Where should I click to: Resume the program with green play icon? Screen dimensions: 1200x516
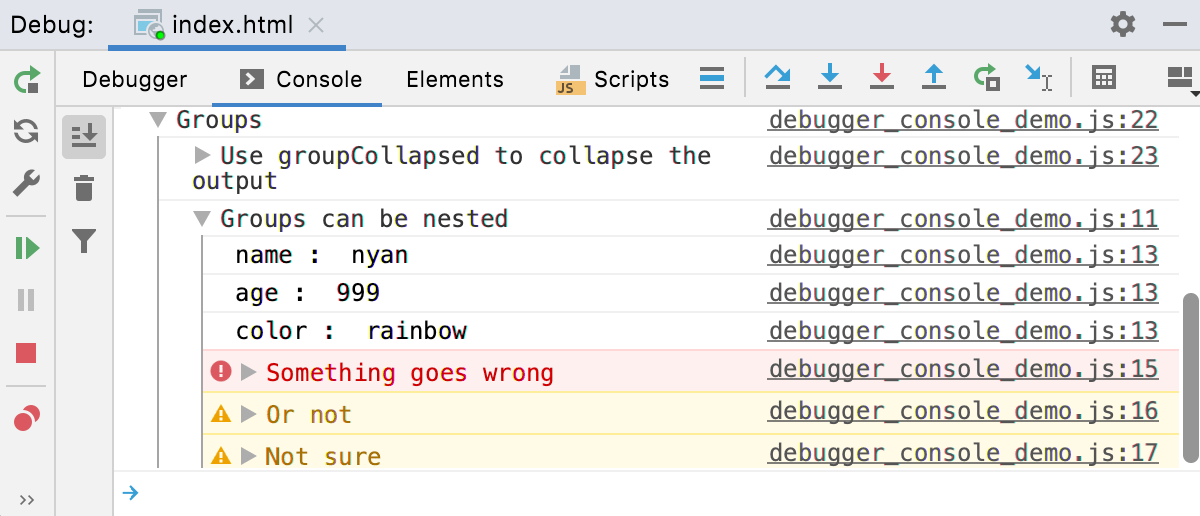[27, 247]
